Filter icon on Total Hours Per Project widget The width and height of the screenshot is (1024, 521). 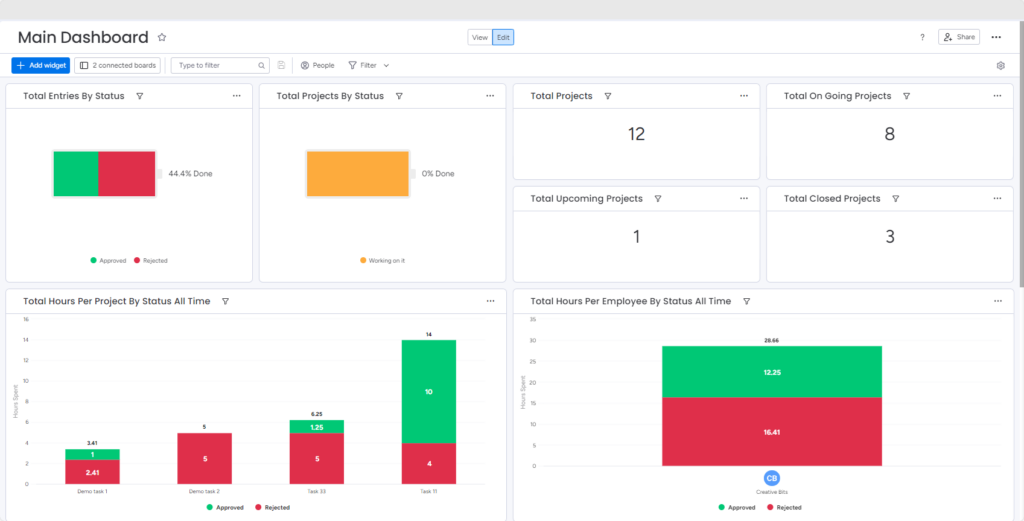[x=225, y=301]
